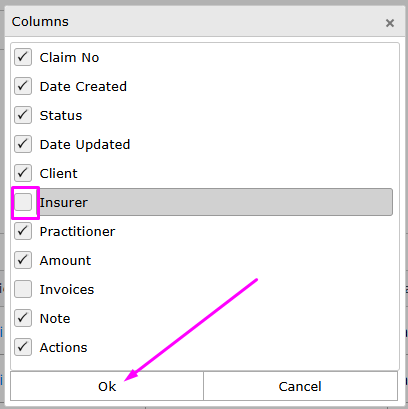Screen dimensions: 408x409
Task: Click the Cancel button
Action: tap(300, 386)
